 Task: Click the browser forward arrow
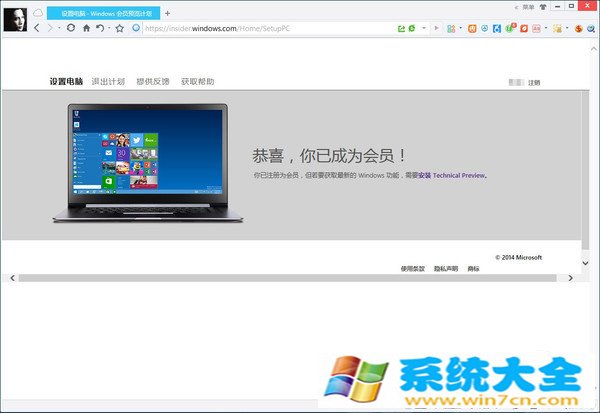click(50, 28)
